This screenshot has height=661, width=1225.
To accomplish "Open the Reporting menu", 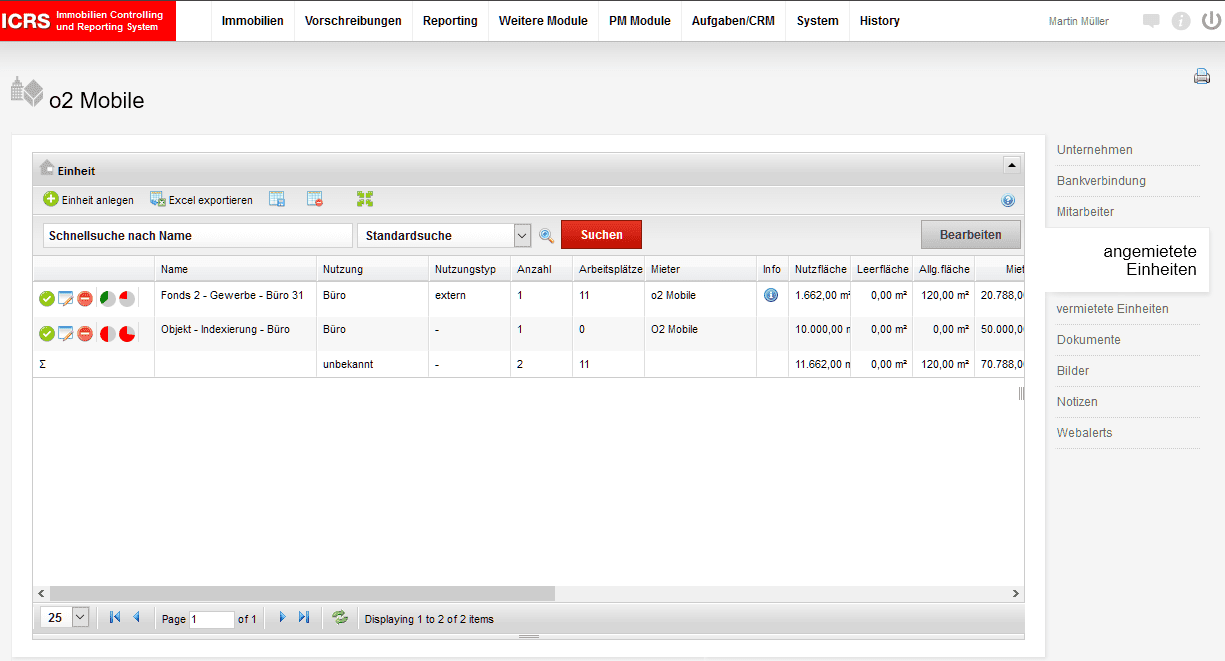I will (x=450, y=21).
